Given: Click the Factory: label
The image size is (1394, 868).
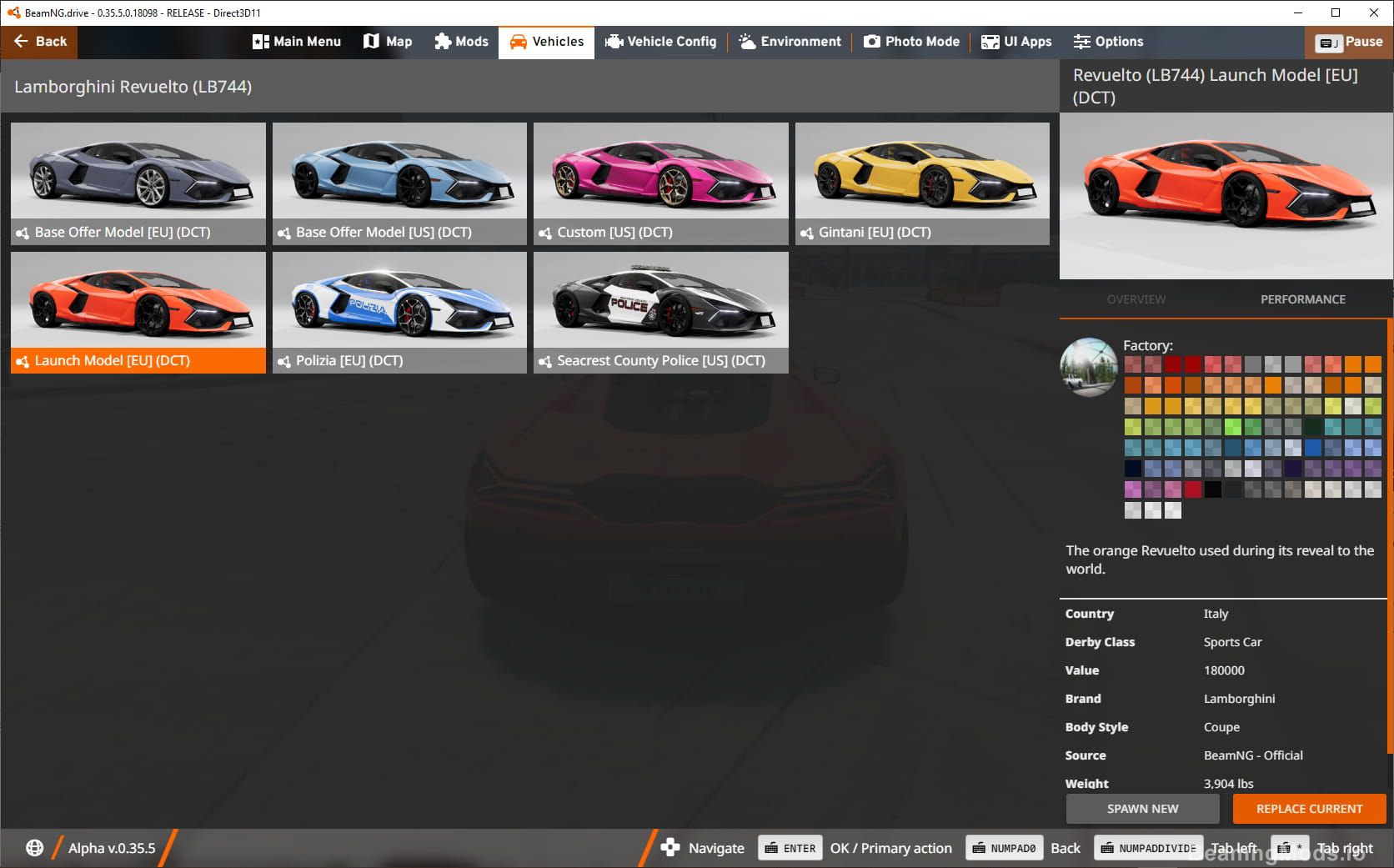Looking at the screenshot, I should tap(1148, 345).
